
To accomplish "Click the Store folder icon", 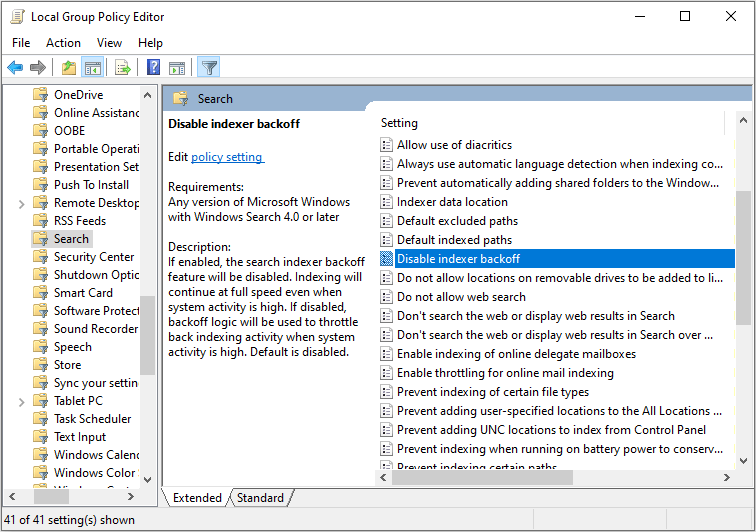I will coord(41,365).
